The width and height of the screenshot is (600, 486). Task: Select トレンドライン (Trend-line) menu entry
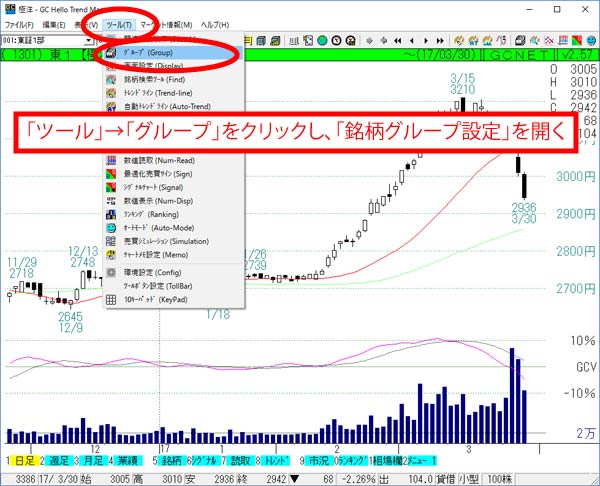(x=174, y=93)
